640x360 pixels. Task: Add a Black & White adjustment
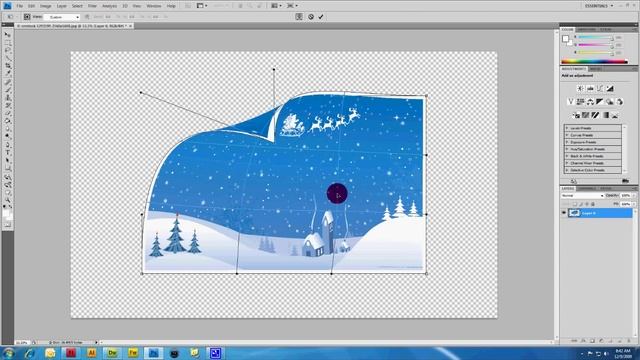tap(600, 102)
